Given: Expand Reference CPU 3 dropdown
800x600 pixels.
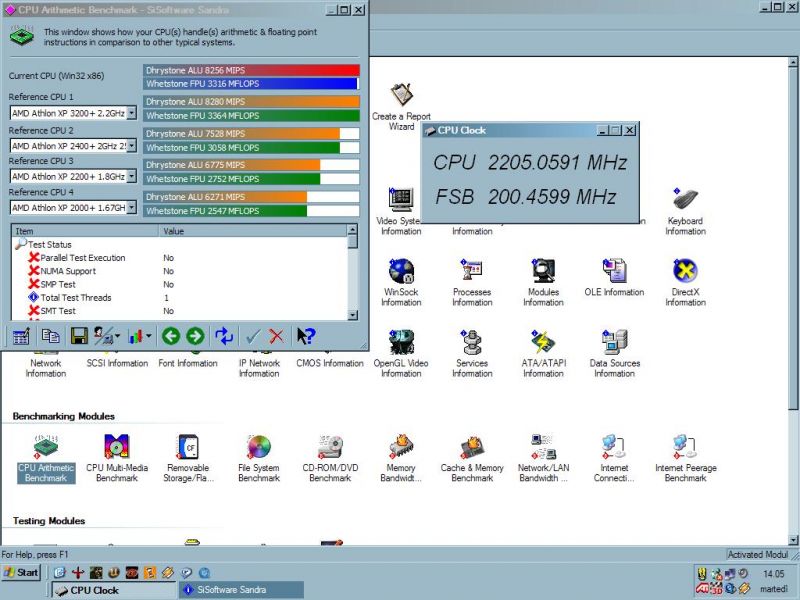Looking at the screenshot, I should (132, 177).
